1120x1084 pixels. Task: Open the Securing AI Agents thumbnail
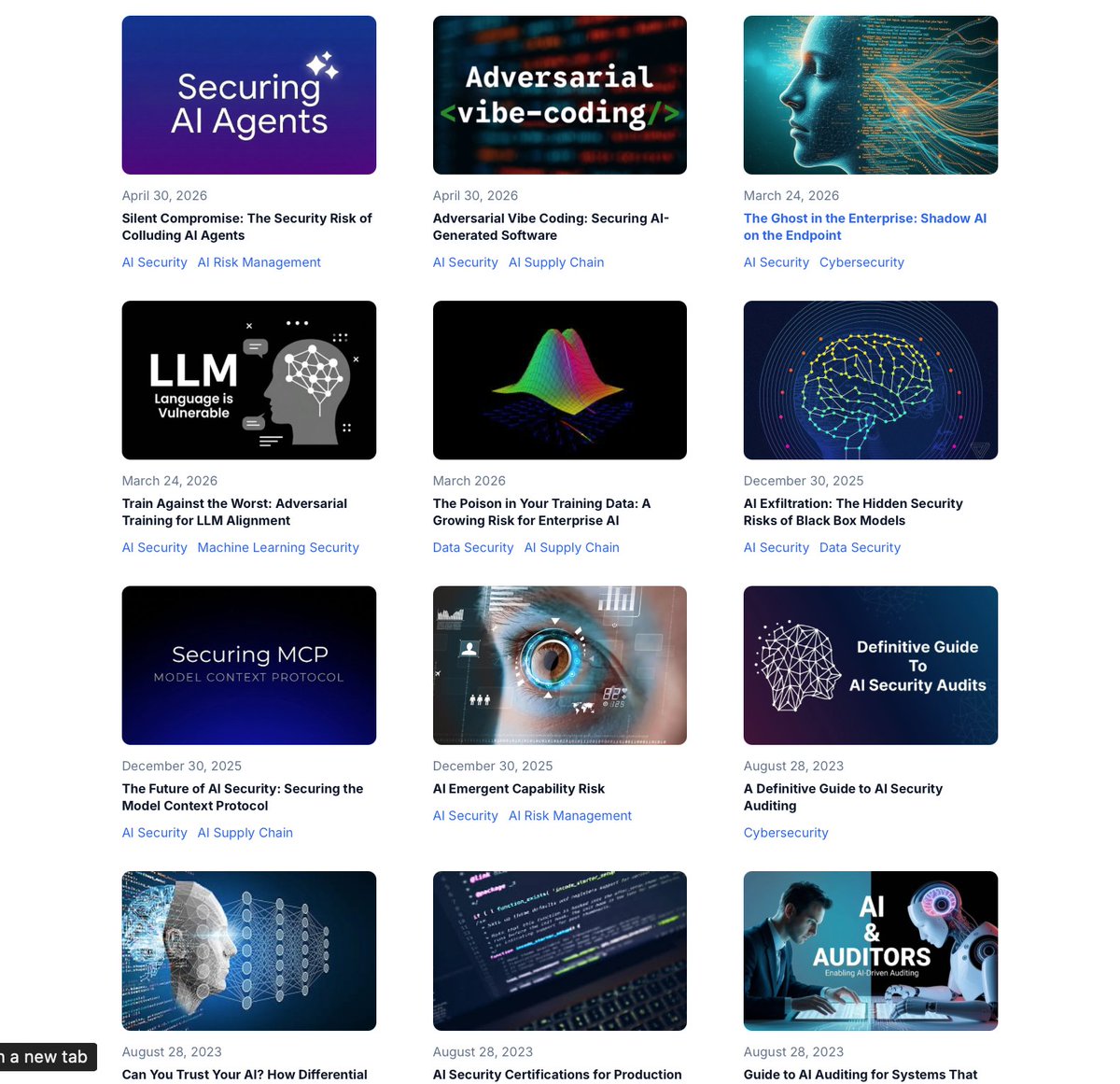(x=249, y=95)
